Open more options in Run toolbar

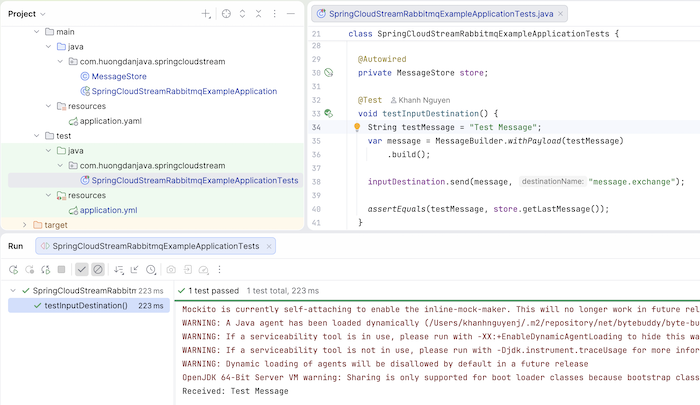pos(219,270)
